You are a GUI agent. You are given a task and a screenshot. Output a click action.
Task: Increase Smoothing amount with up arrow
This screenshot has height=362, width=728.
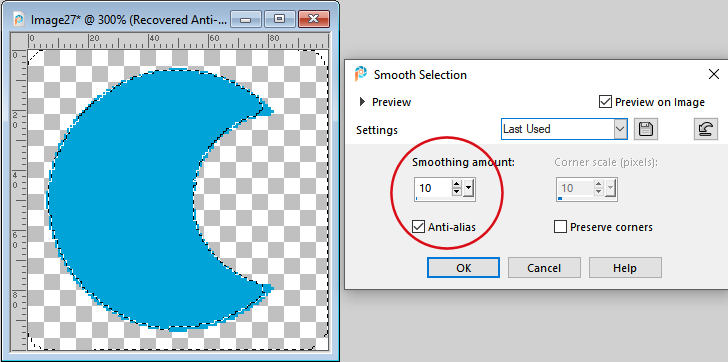click(457, 184)
